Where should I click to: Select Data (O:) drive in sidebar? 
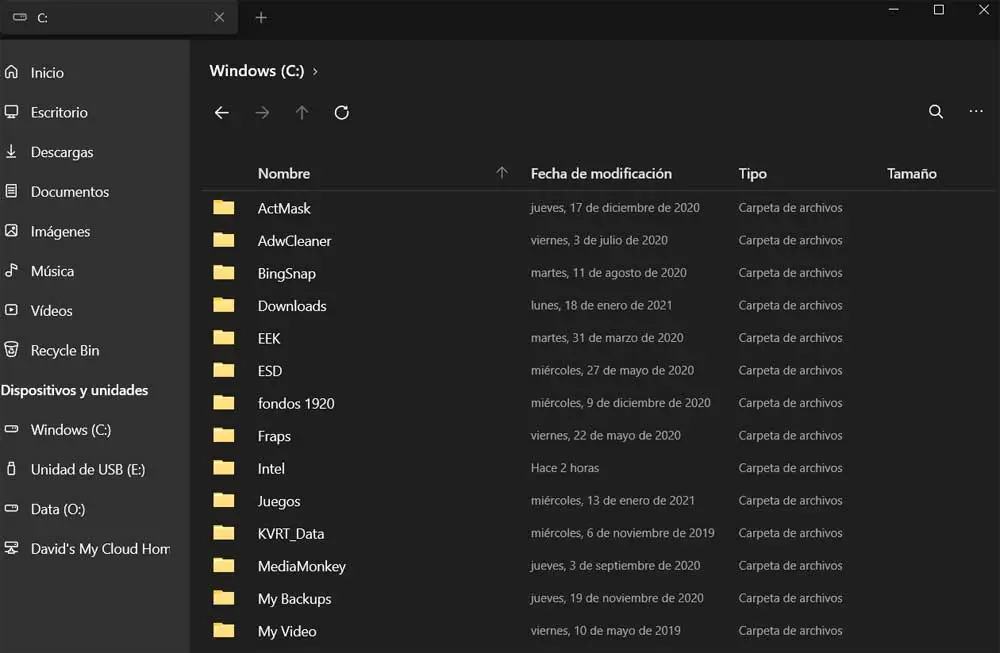94,509
